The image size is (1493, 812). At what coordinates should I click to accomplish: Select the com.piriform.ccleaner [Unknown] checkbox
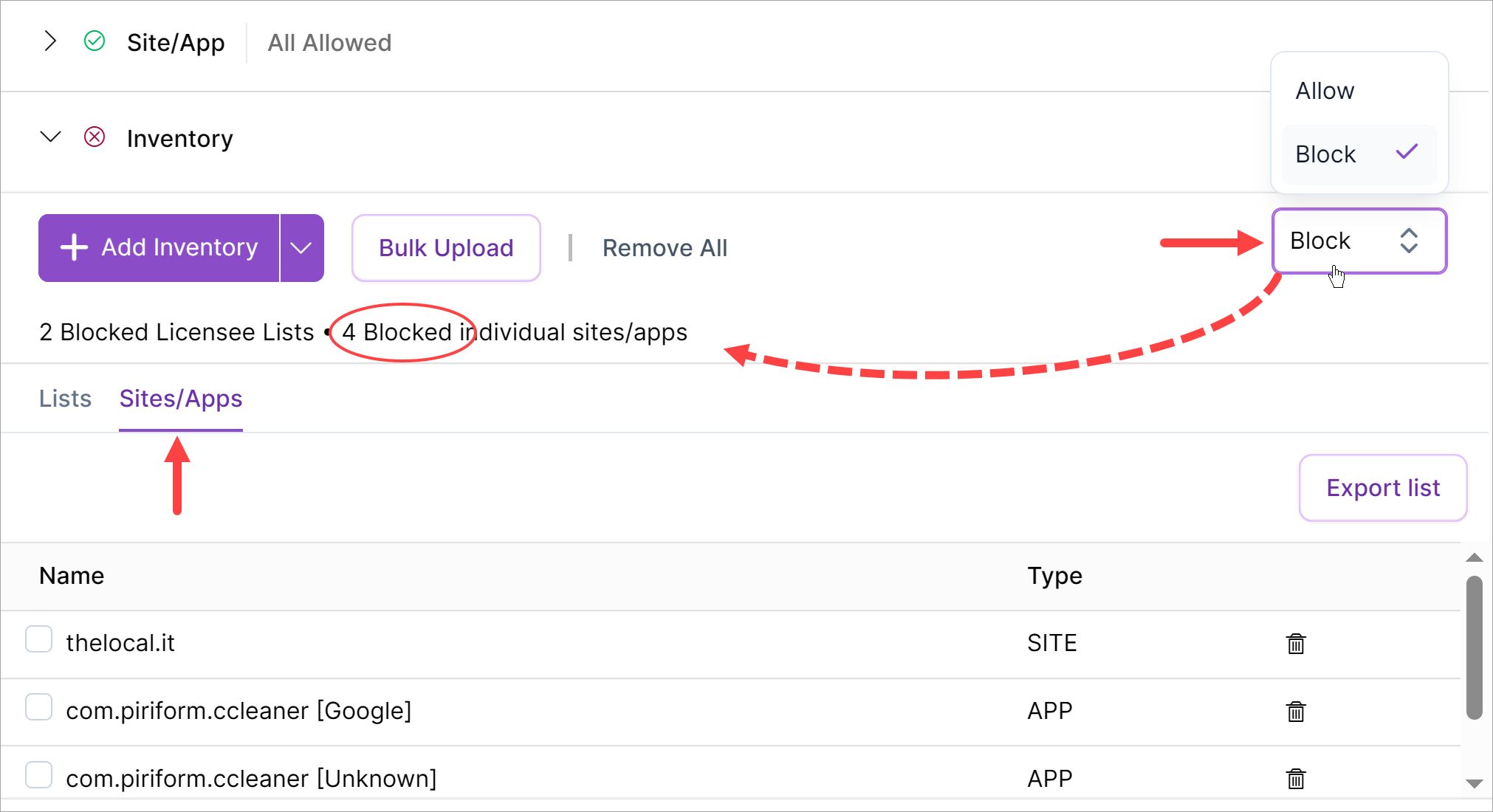tap(38, 775)
